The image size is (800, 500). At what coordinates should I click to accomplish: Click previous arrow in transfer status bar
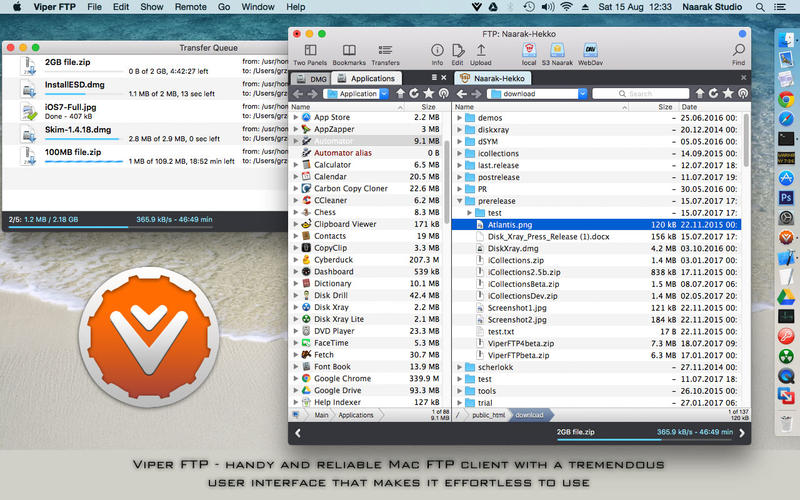[298, 433]
